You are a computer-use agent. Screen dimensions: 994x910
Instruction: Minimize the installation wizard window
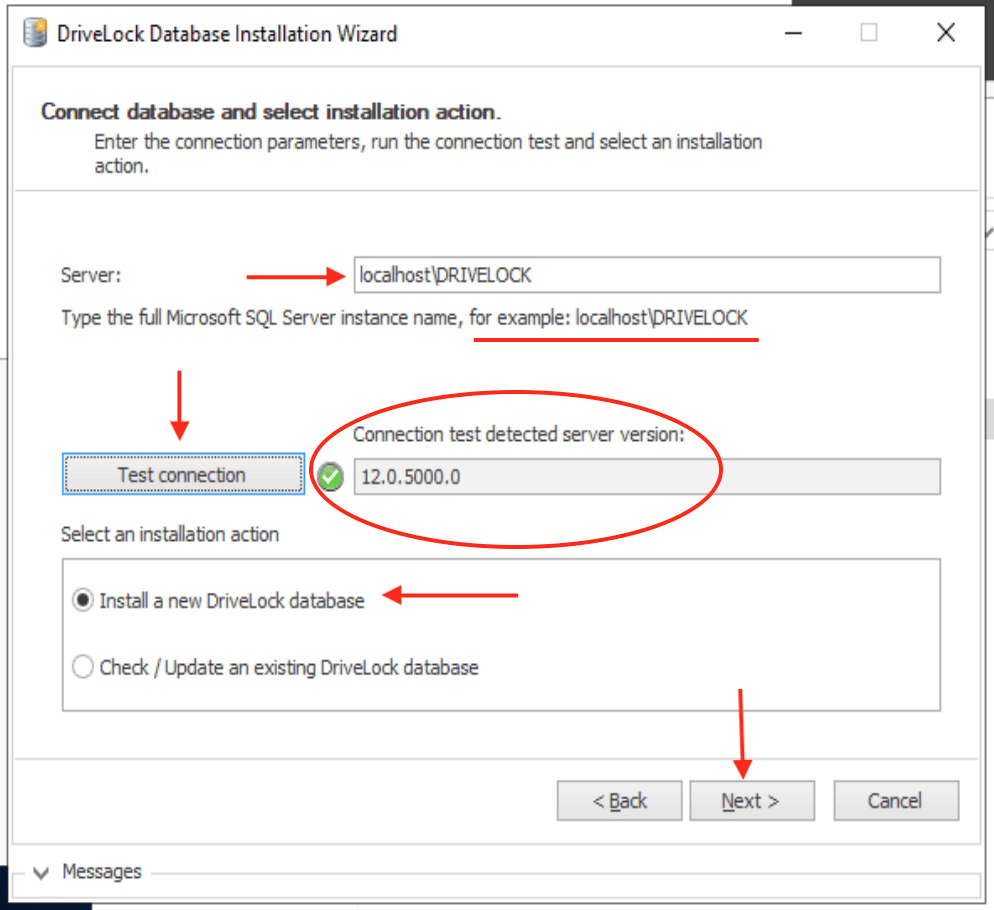tap(793, 33)
